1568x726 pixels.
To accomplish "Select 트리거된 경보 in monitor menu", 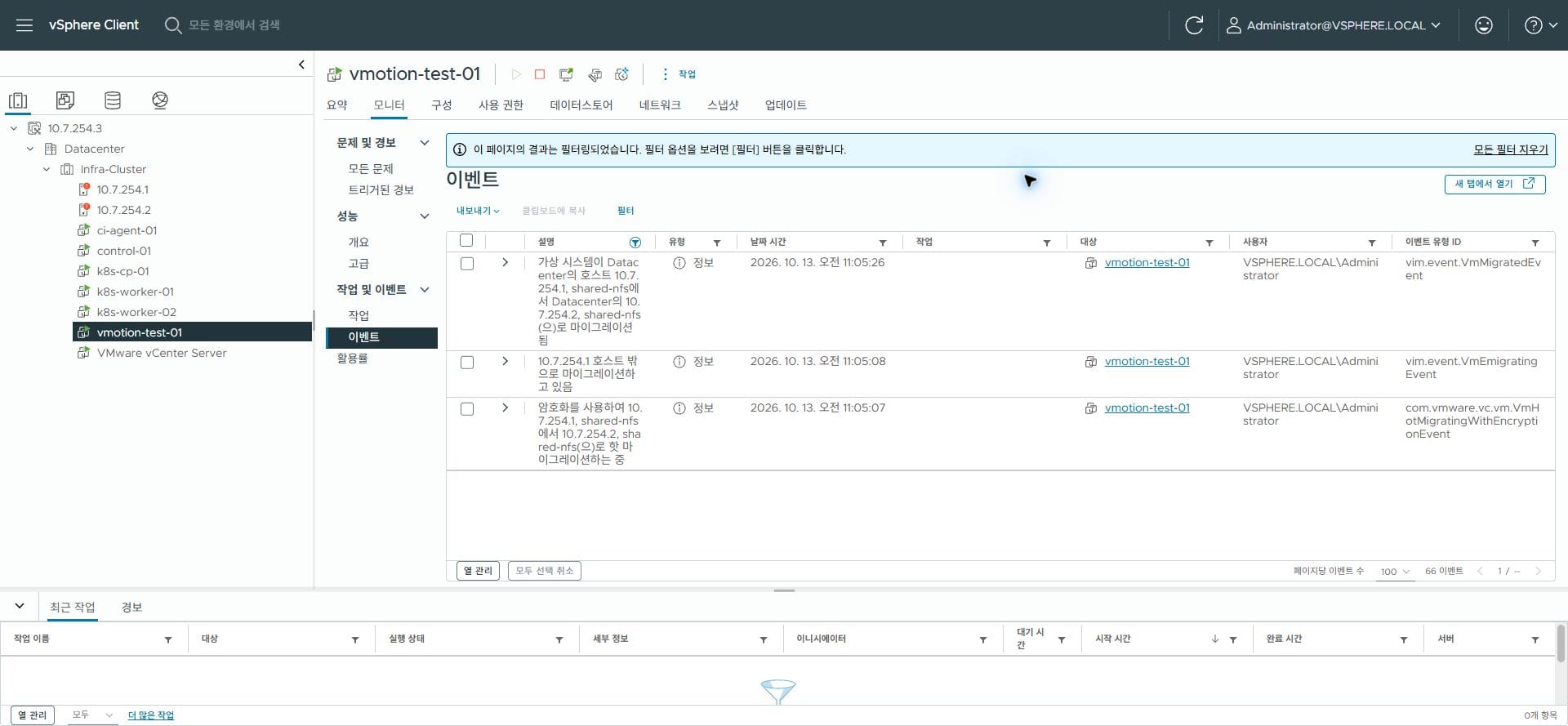I will click(x=381, y=189).
